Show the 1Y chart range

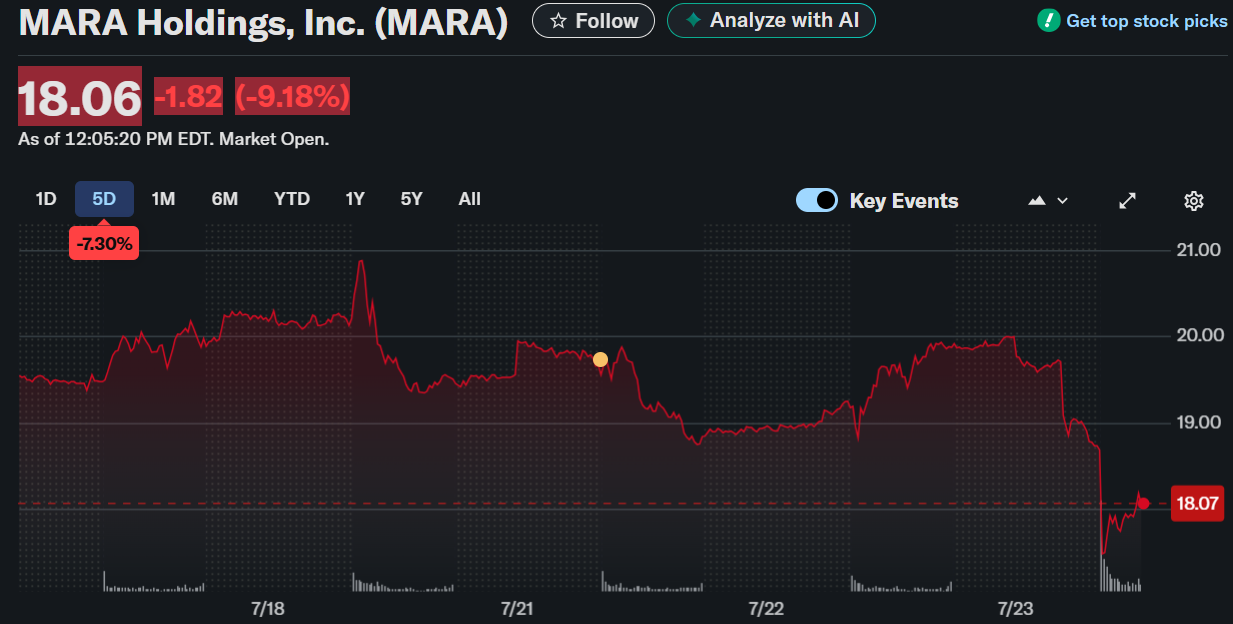355,199
